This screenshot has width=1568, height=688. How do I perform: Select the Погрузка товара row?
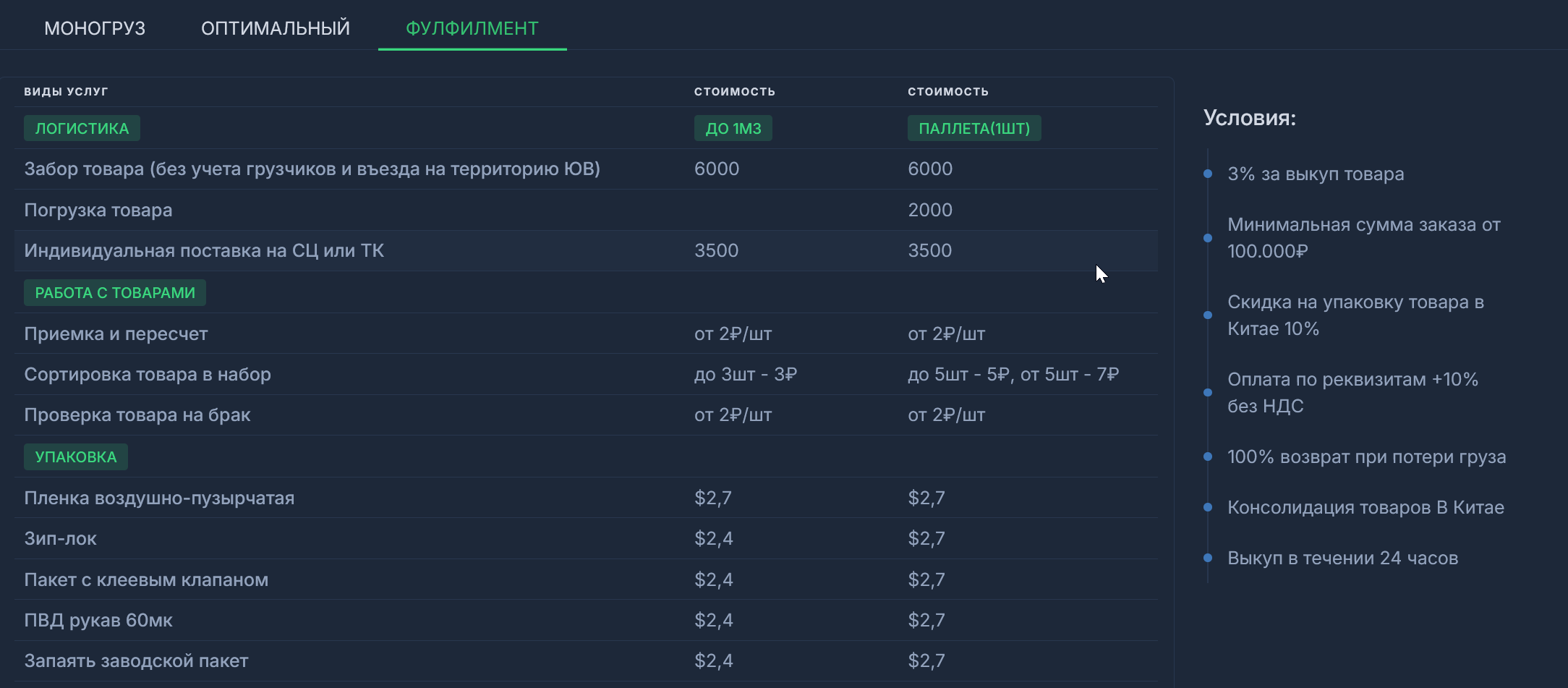[x=98, y=210]
